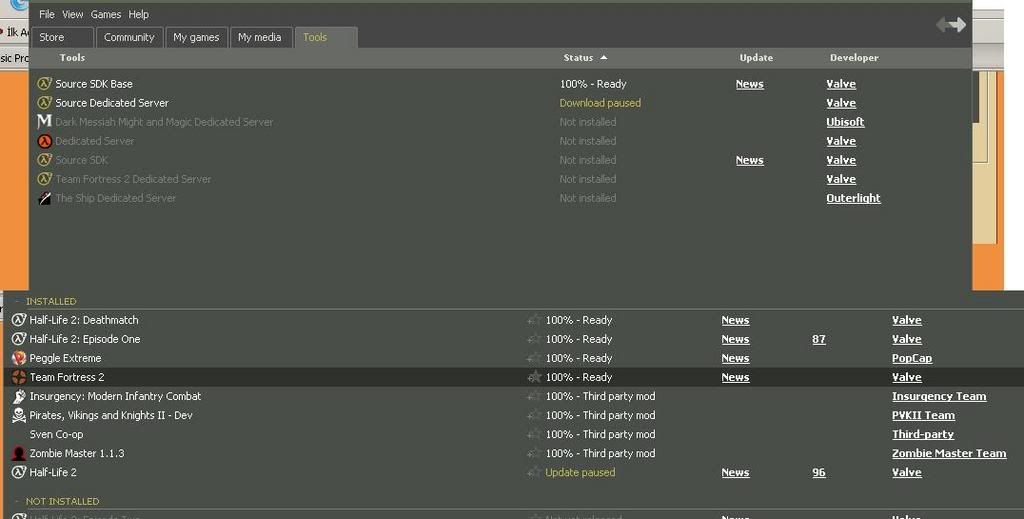This screenshot has width=1024, height=519.
Task: Click The Ship Dedicated Server icon
Action: click(44, 198)
